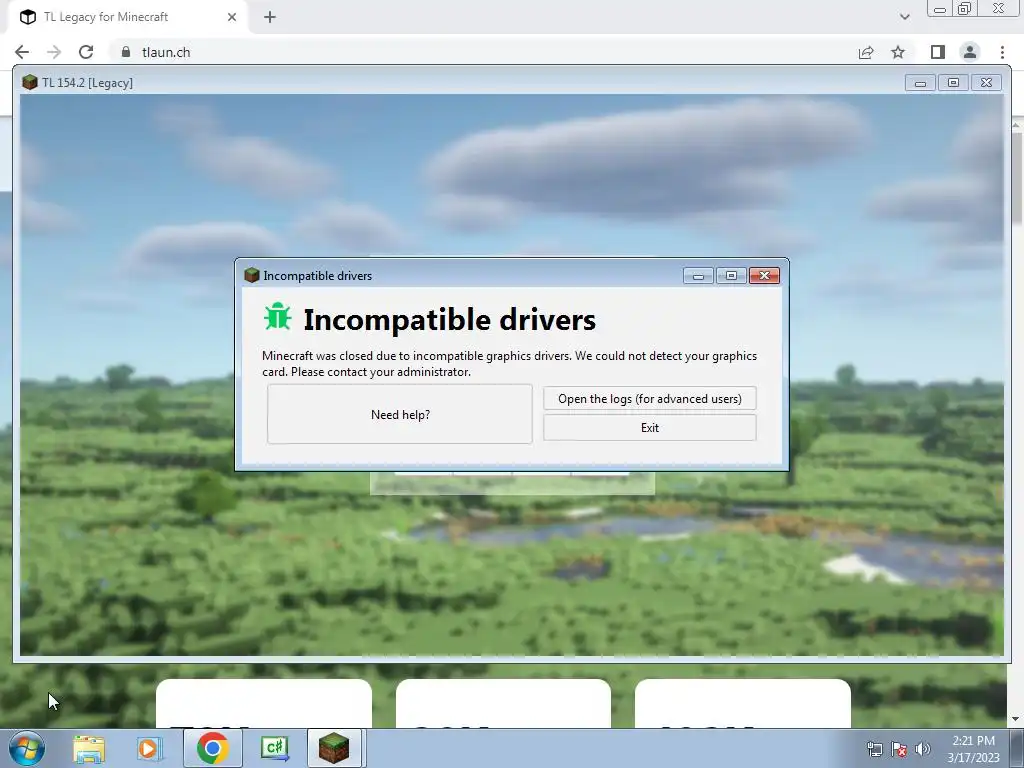Click Exit in the Incompatible drivers dialog
1024x768 pixels.
coord(650,428)
